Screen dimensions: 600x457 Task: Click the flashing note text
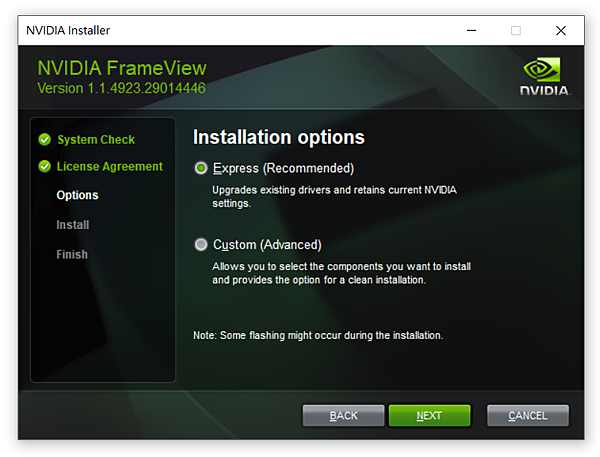point(318,335)
